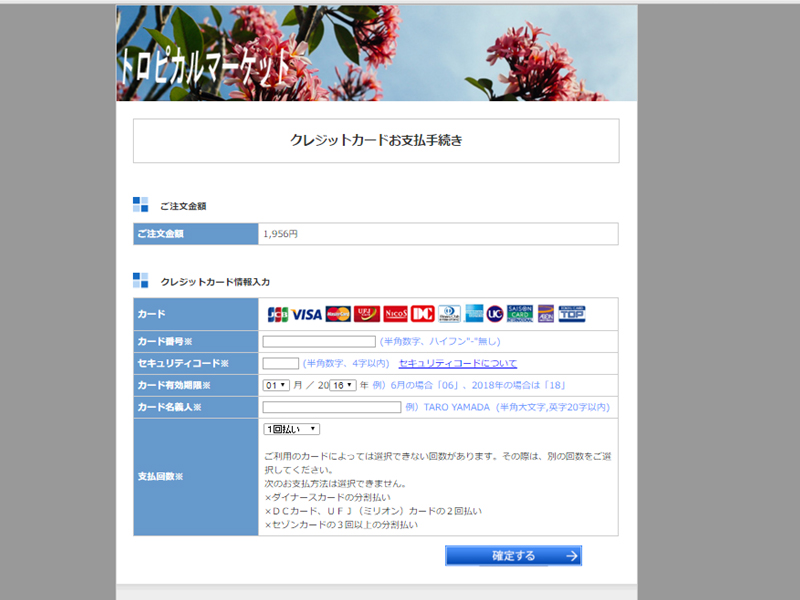Click the American Express logo
The height and width of the screenshot is (600, 800).
pyautogui.click(x=474, y=314)
